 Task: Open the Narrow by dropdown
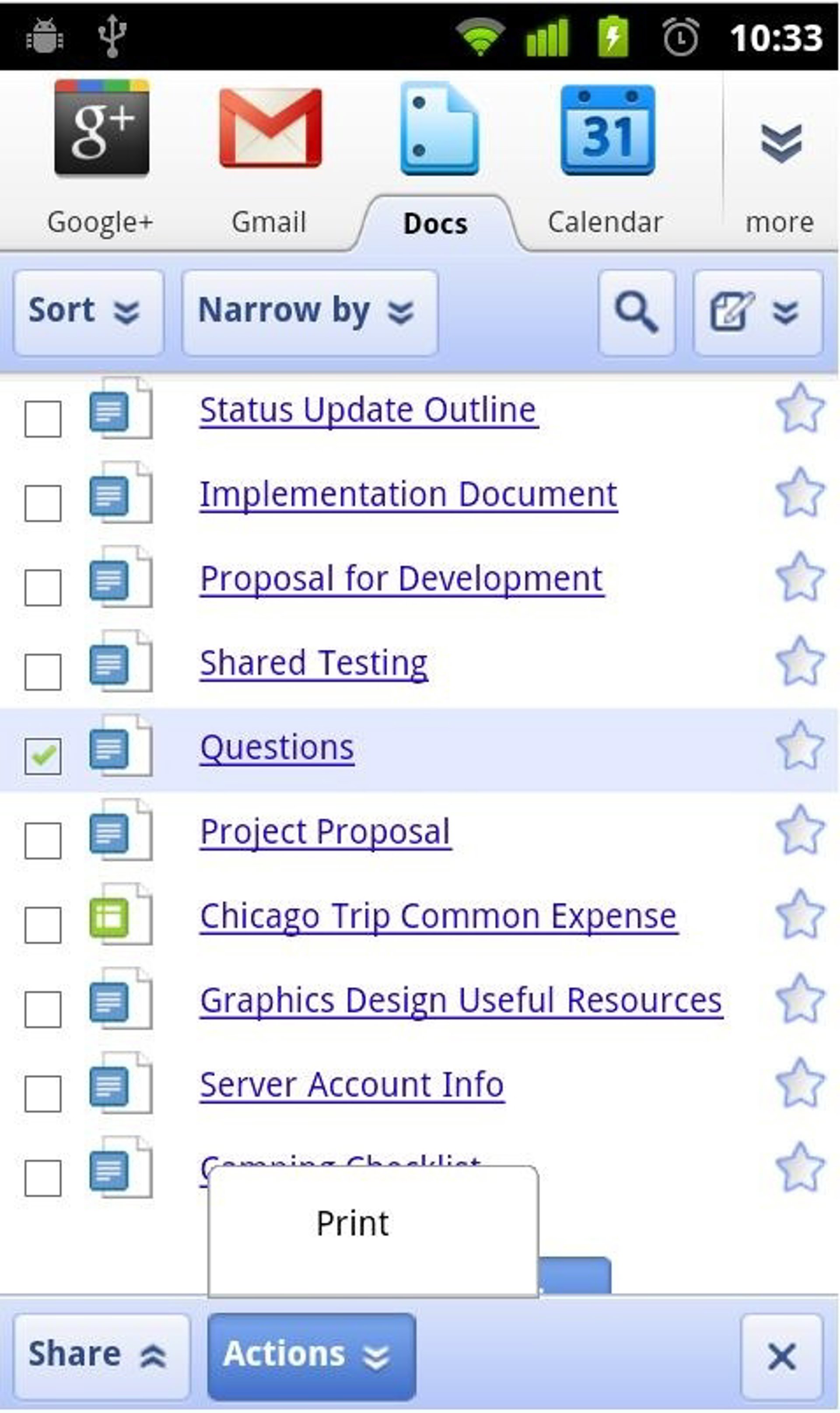pos(309,312)
